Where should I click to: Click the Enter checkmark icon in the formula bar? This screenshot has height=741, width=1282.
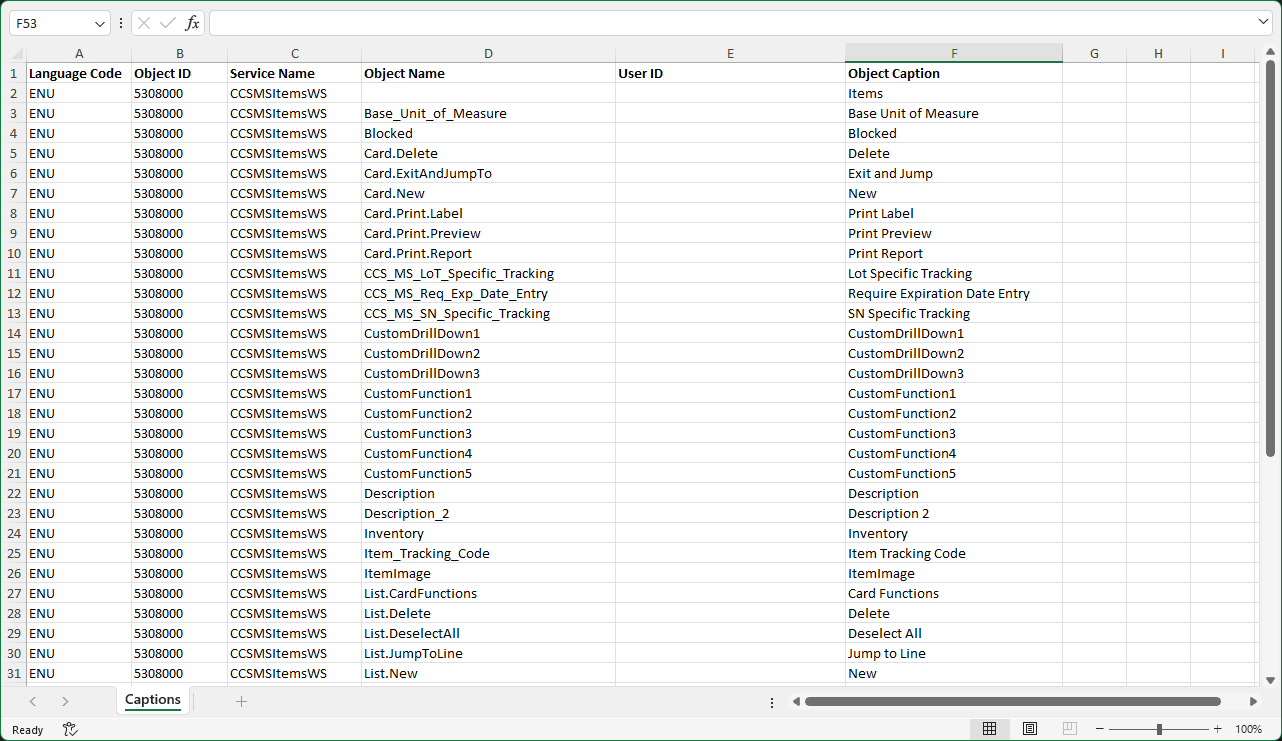point(166,22)
